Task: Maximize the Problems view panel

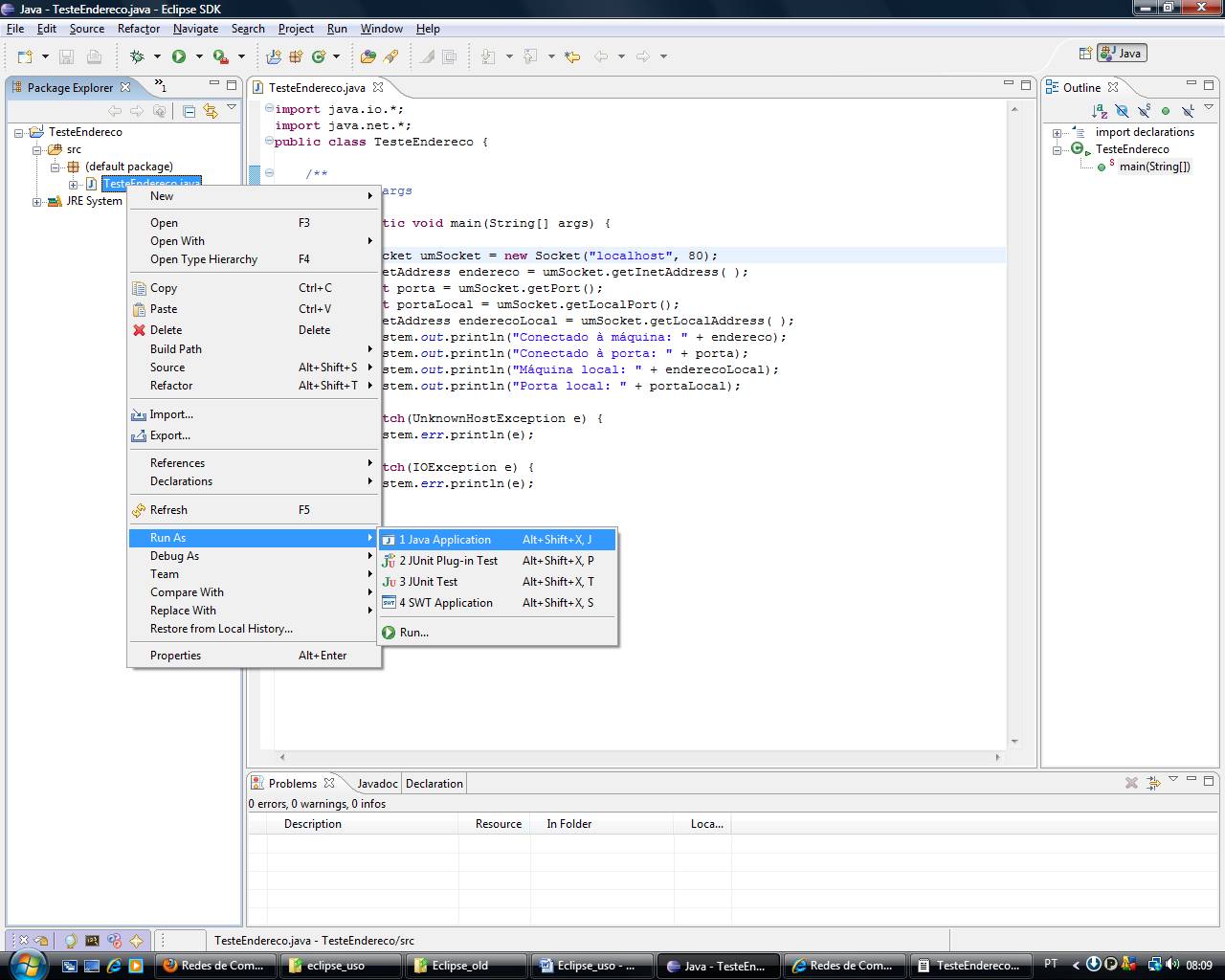Action: [1209, 781]
